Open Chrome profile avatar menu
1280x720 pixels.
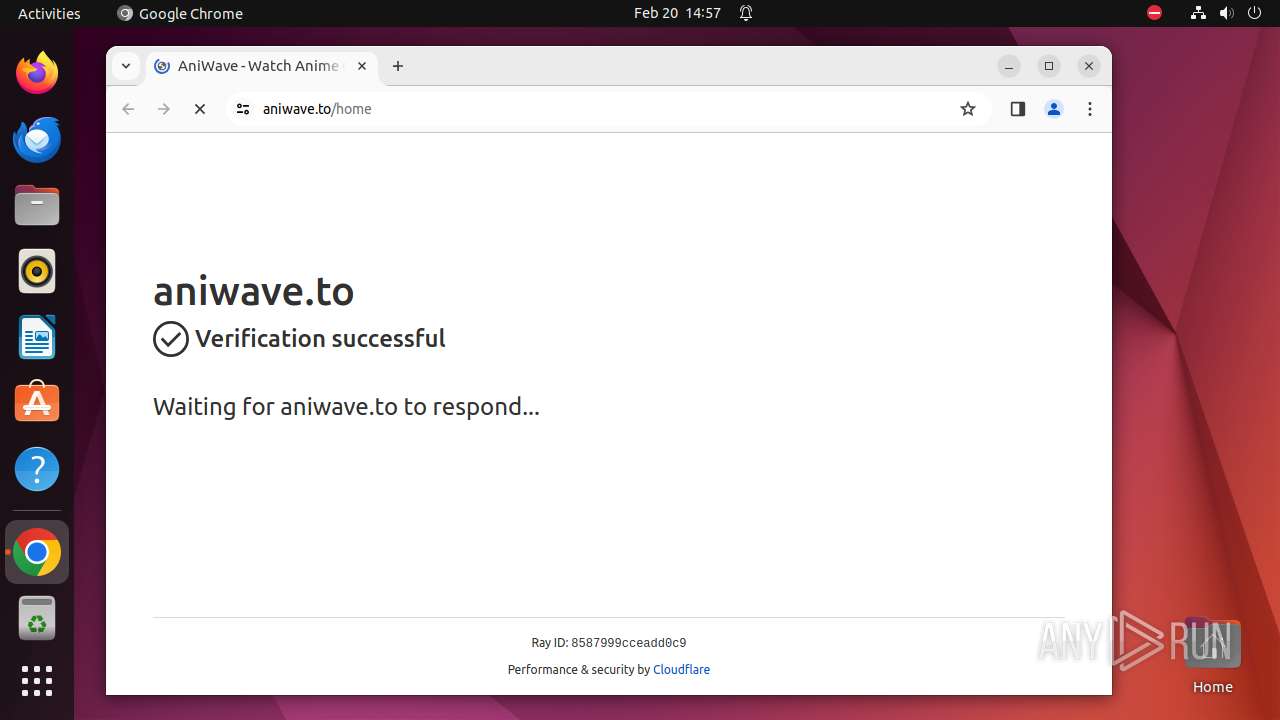[x=1054, y=109]
